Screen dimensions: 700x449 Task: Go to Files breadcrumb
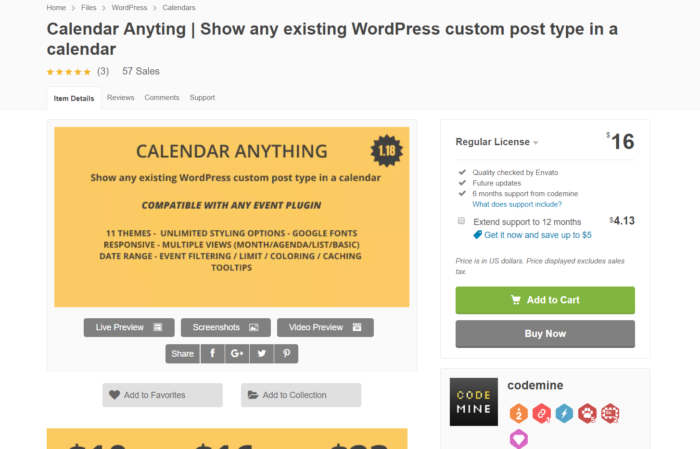tap(88, 8)
